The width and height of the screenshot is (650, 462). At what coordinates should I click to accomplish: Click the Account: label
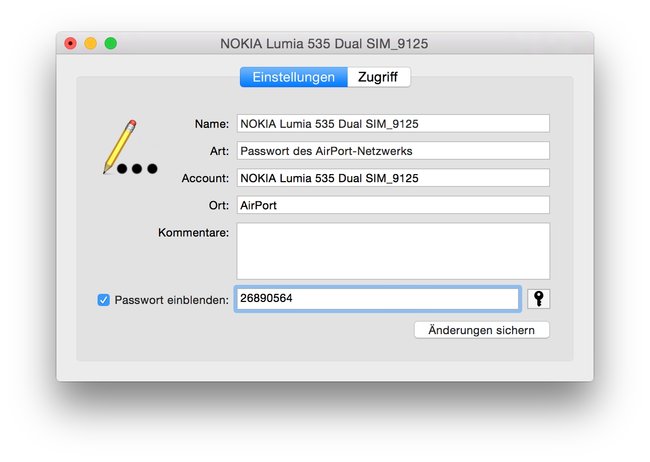pyautogui.click(x=205, y=178)
